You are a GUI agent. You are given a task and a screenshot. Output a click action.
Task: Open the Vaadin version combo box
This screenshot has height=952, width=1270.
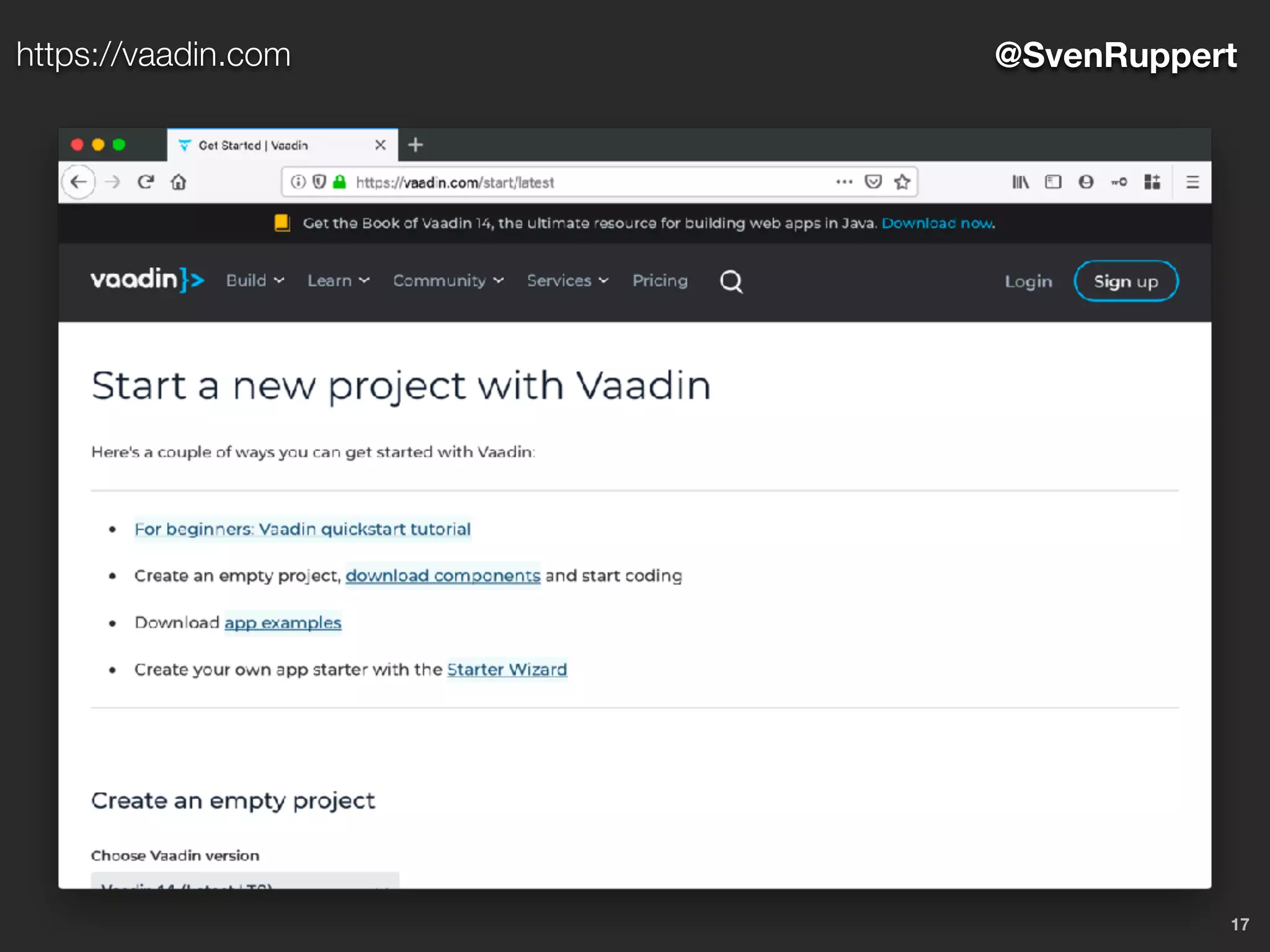[245, 881]
